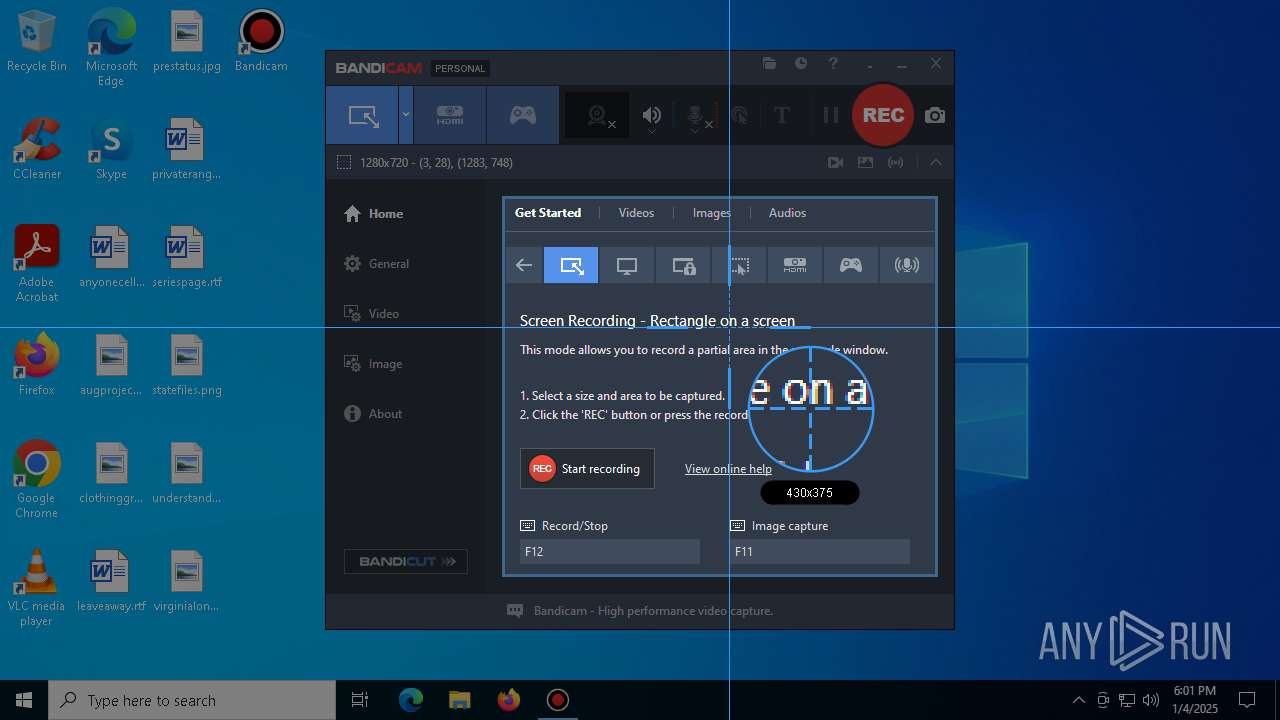Screen dimensions: 1280x720
Task: Click the red REC button
Action: (x=883, y=115)
